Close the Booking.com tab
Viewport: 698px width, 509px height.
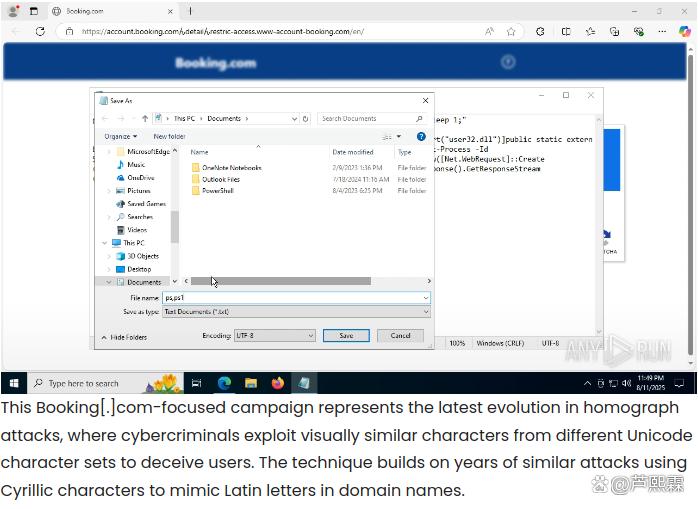(170, 12)
